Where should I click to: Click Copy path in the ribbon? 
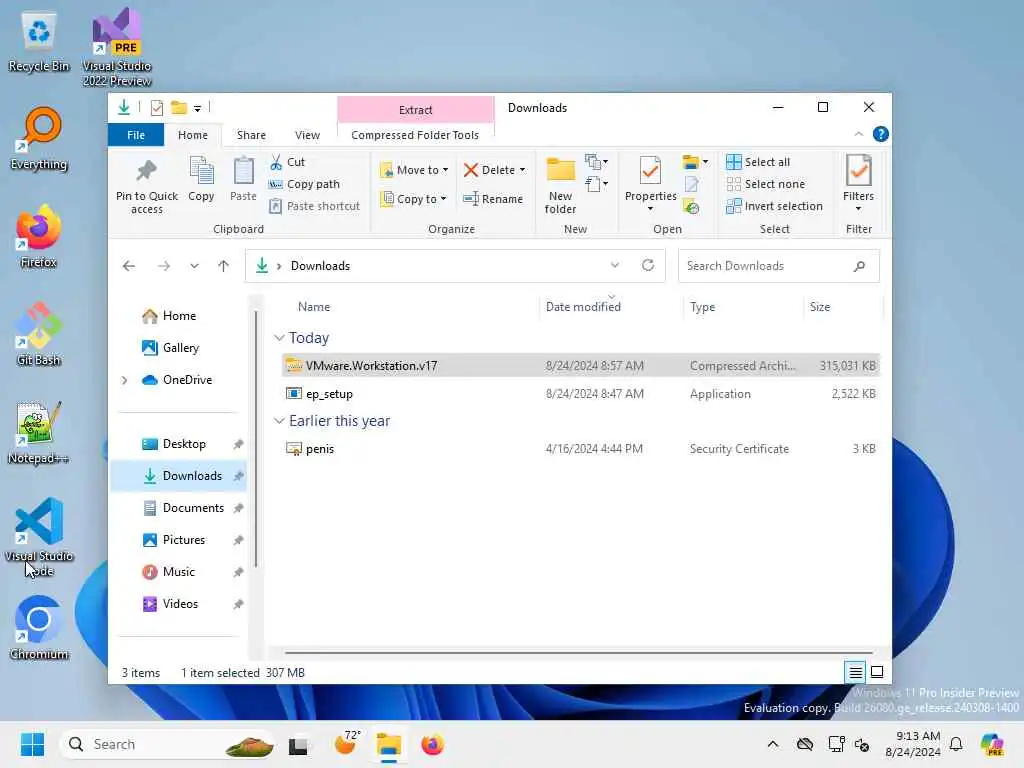tap(304, 184)
